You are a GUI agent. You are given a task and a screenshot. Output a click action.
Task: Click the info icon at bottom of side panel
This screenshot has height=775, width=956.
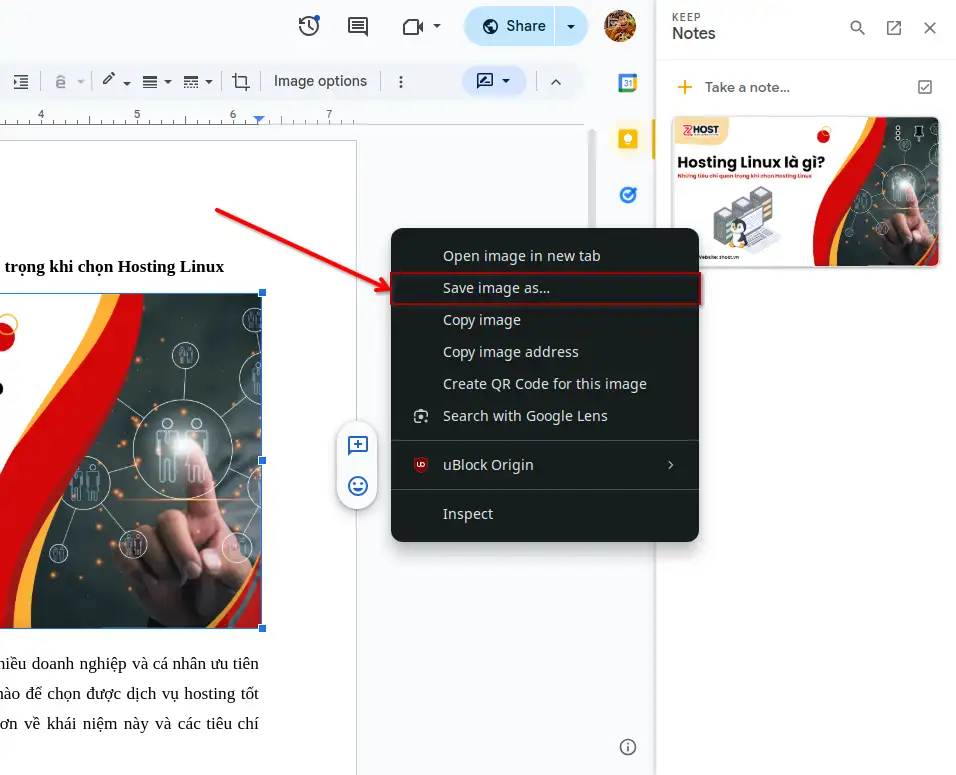click(x=627, y=747)
